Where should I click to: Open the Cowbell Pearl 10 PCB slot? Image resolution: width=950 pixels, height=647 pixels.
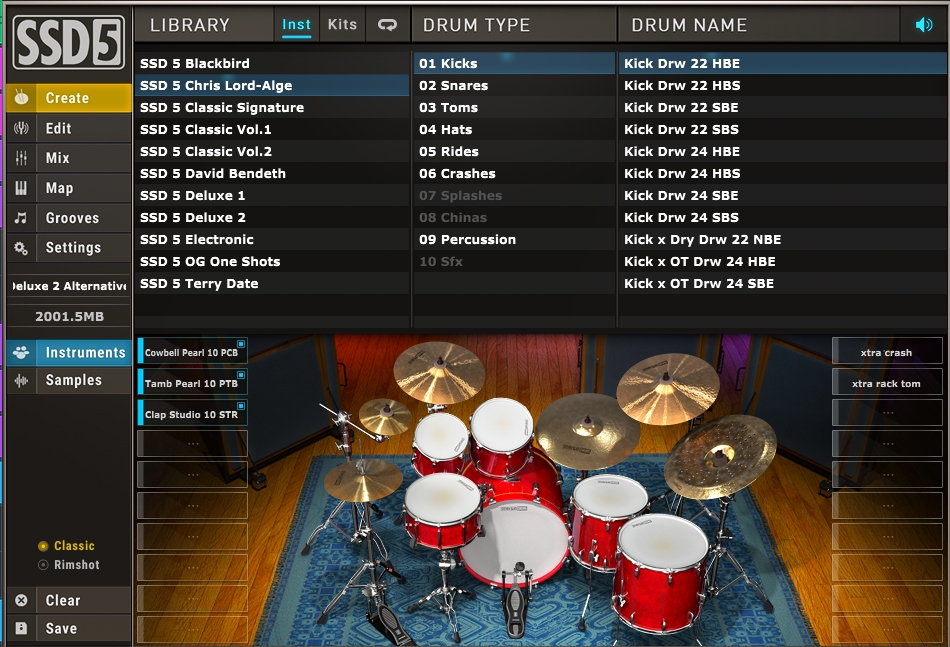(x=193, y=352)
